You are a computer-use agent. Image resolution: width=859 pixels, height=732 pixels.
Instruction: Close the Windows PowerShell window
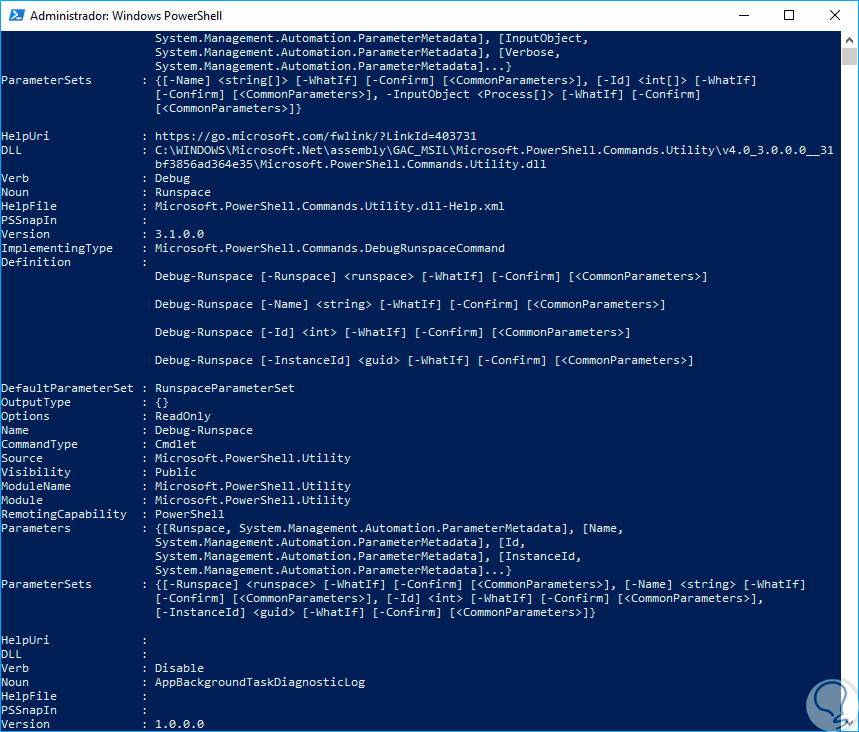point(835,15)
